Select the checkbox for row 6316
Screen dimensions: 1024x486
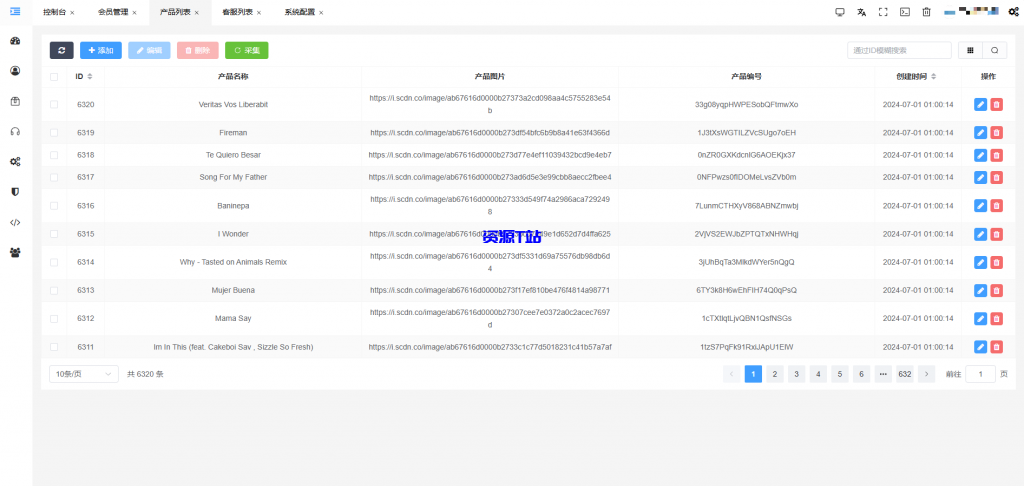tap(54, 205)
